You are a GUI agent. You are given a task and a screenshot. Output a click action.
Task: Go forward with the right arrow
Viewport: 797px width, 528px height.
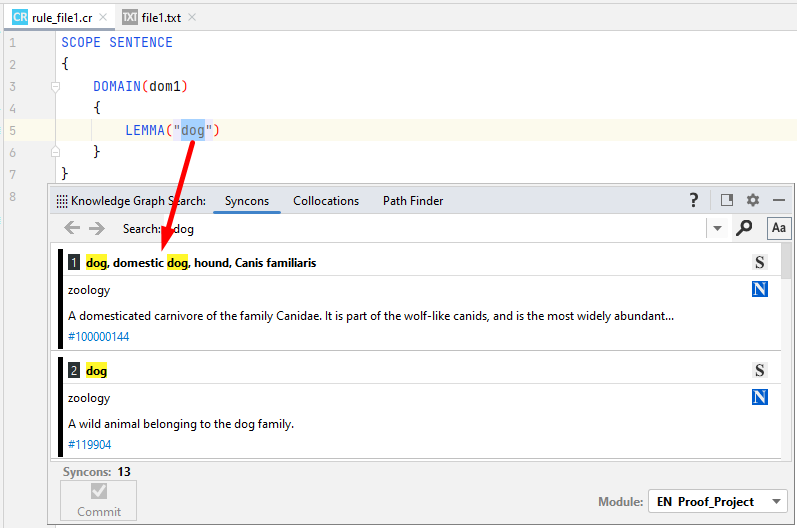click(x=96, y=228)
